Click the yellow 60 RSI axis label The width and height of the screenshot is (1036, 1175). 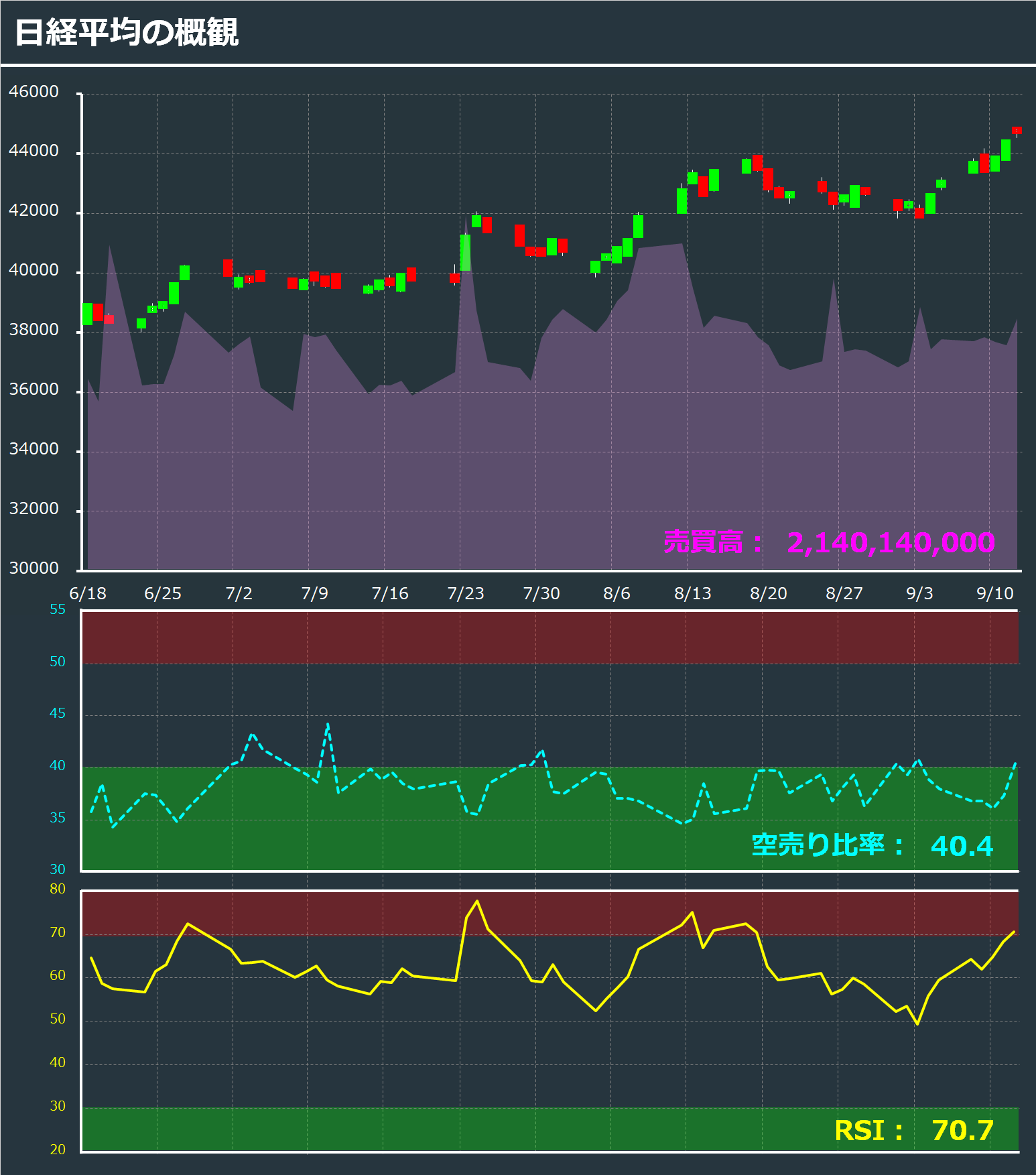(x=58, y=975)
